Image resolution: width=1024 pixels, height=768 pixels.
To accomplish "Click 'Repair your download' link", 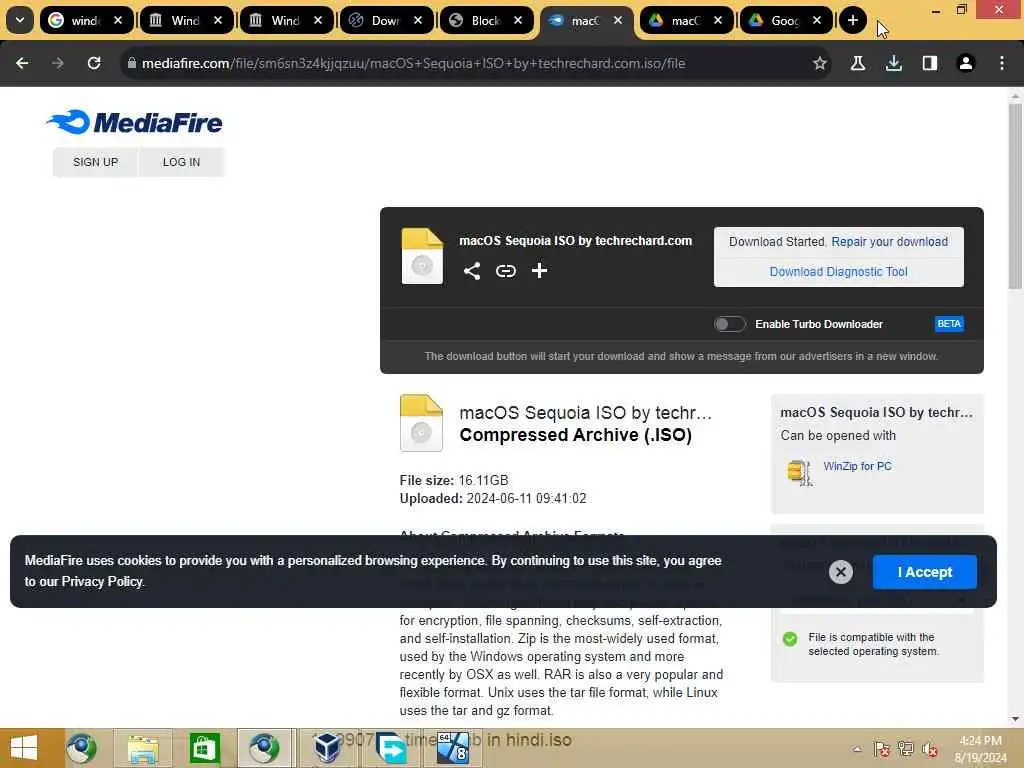I will pos(889,242).
